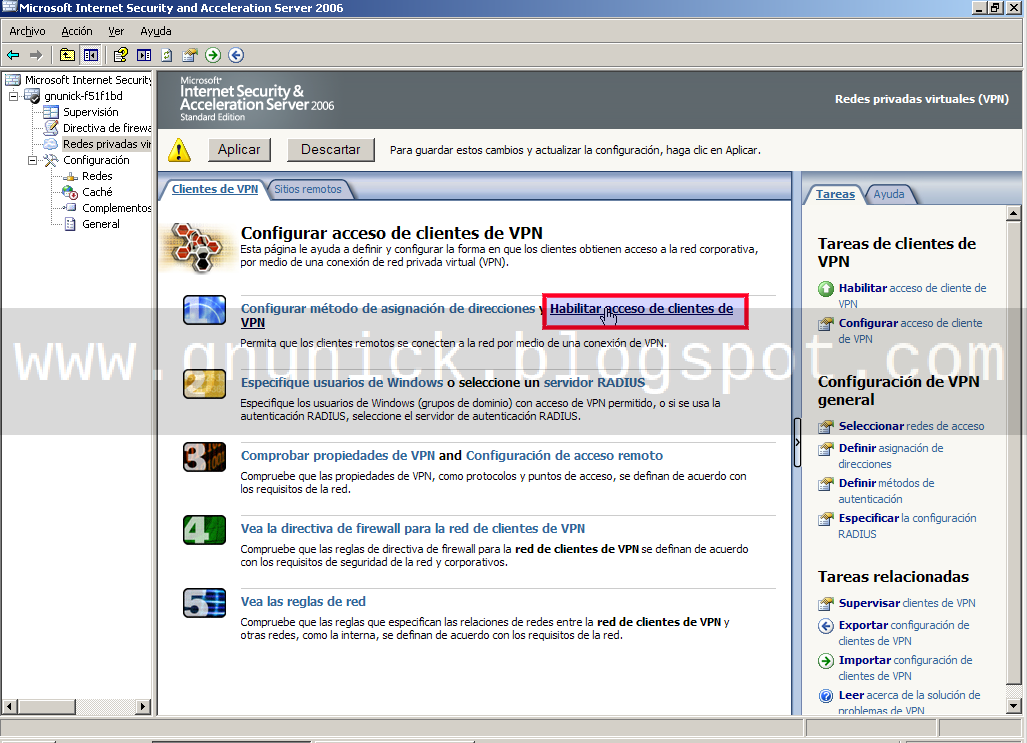
Task: Click the green arrow import toolbar icon
Action: coord(213,55)
